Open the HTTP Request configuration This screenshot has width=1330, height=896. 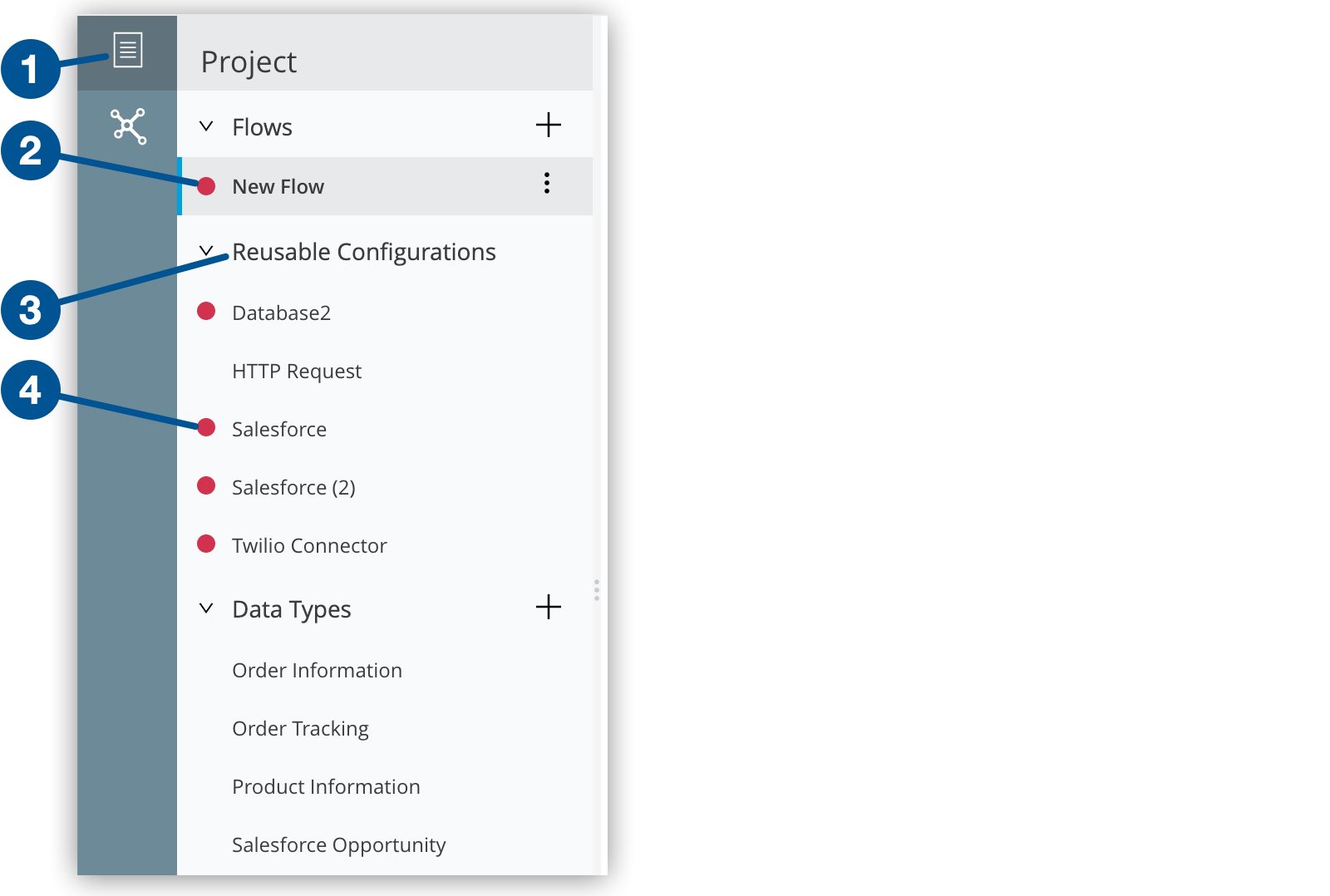[297, 372]
